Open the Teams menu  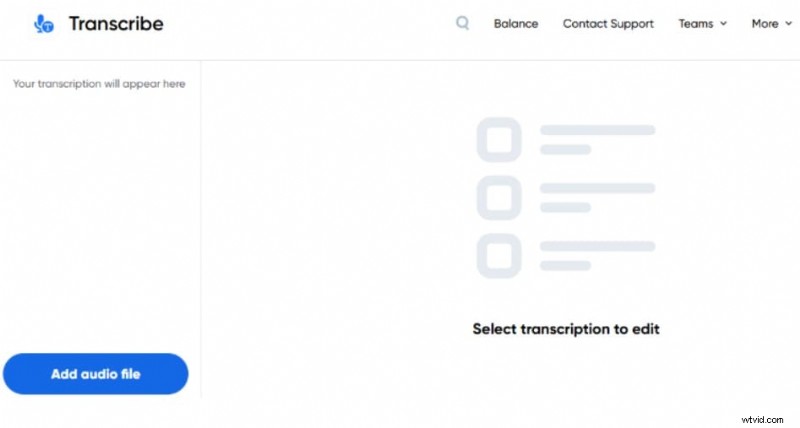[x=695, y=23]
